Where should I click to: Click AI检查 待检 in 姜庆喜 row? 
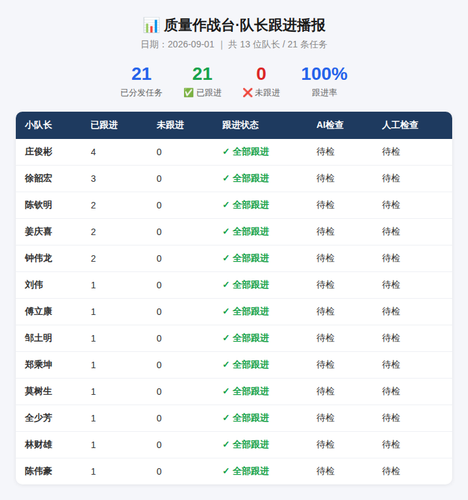(x=325, y=232)
